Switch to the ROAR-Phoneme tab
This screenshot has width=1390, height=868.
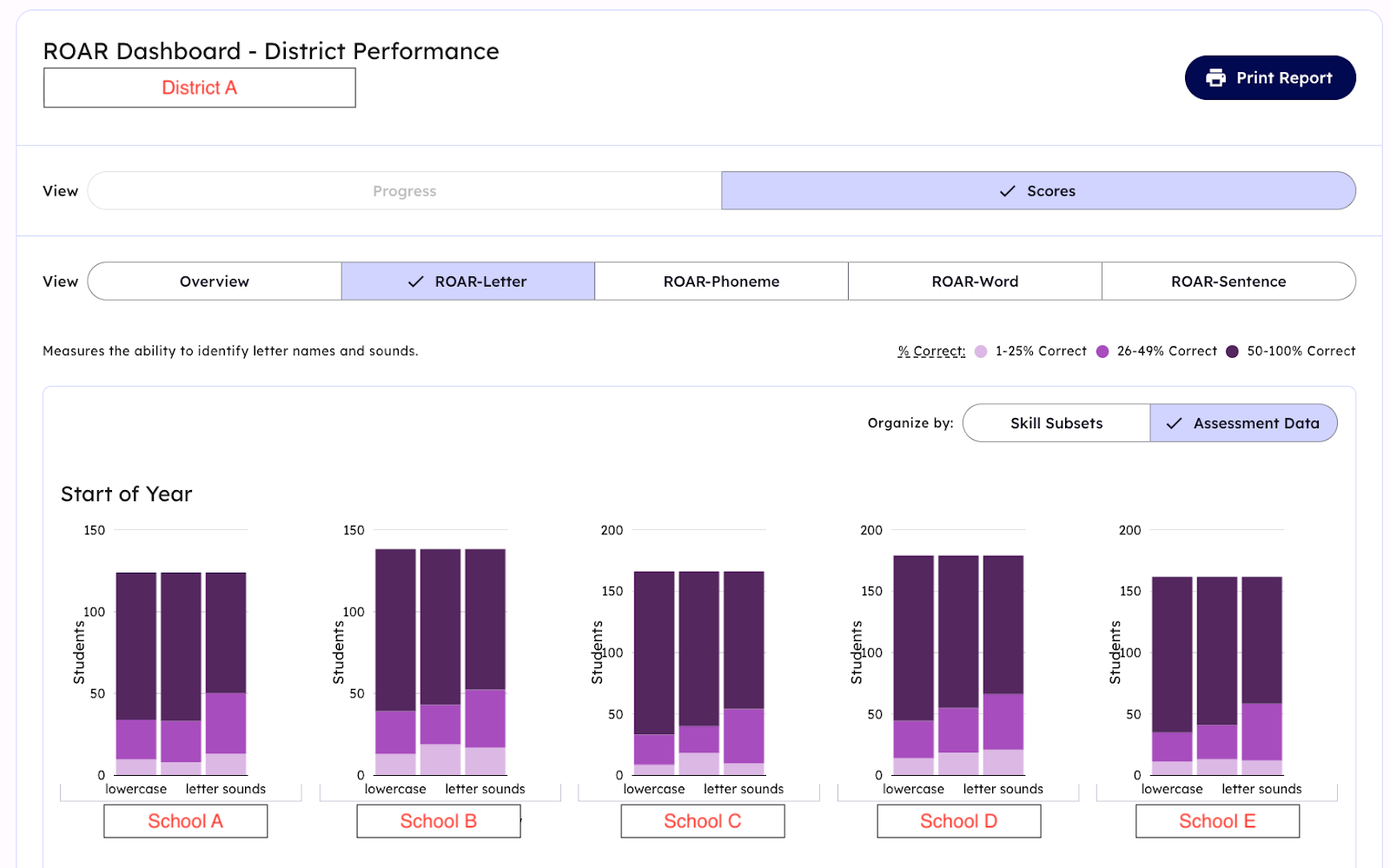coord(721,282)
